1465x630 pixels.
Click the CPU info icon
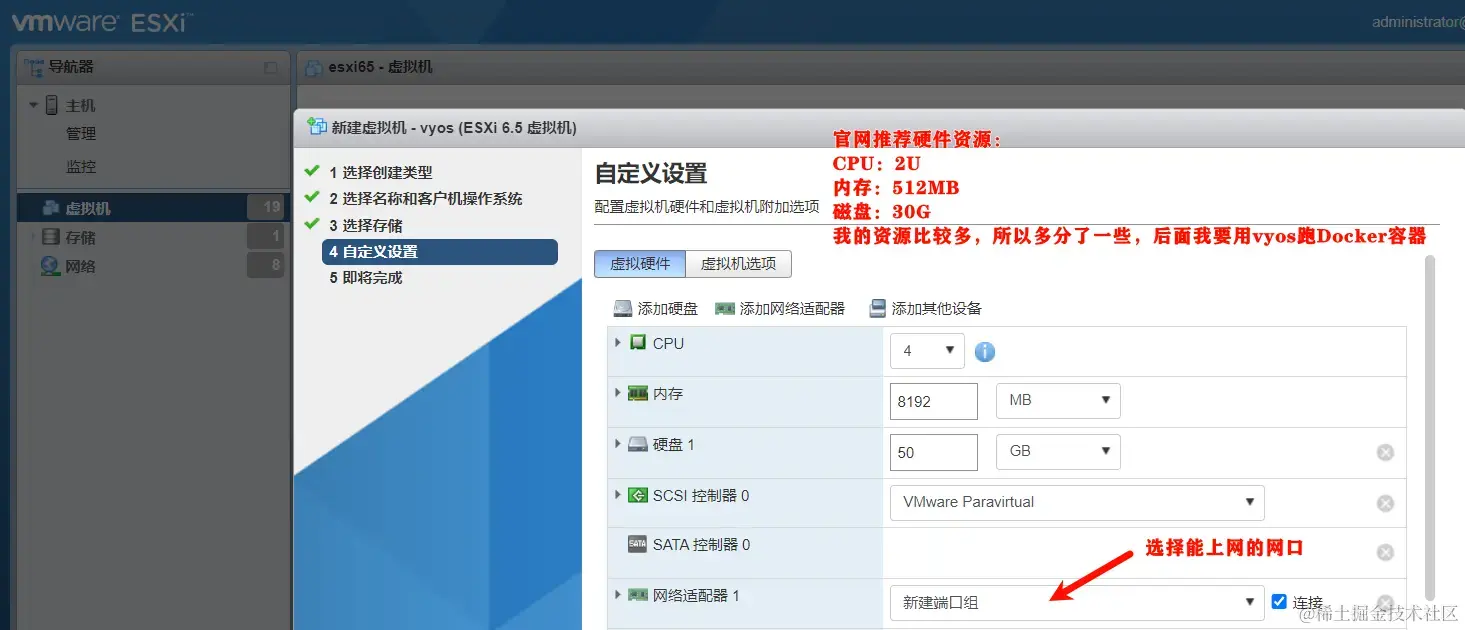pos(984,351)
